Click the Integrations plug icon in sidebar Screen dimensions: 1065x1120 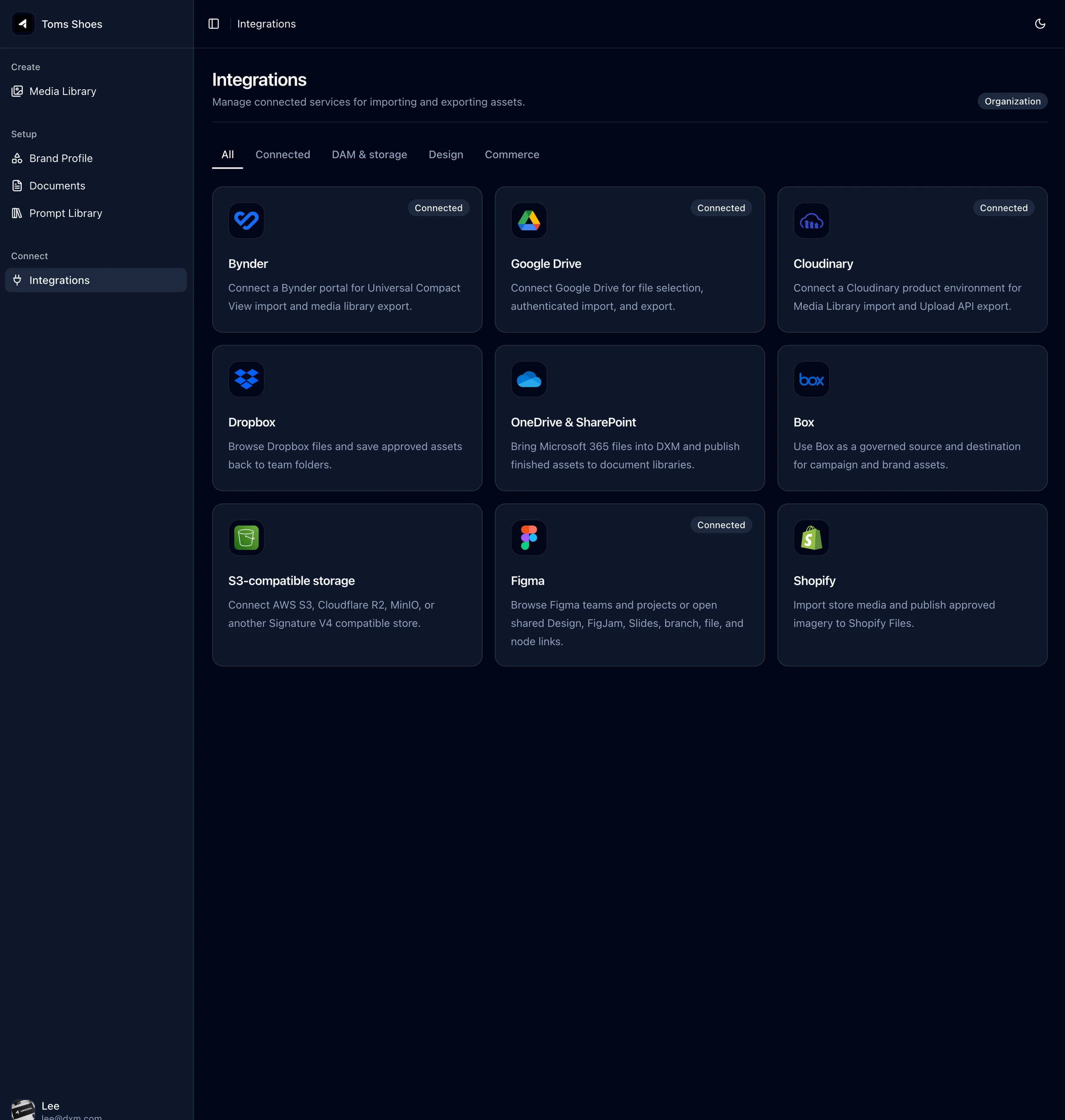[x=17, y=280]
